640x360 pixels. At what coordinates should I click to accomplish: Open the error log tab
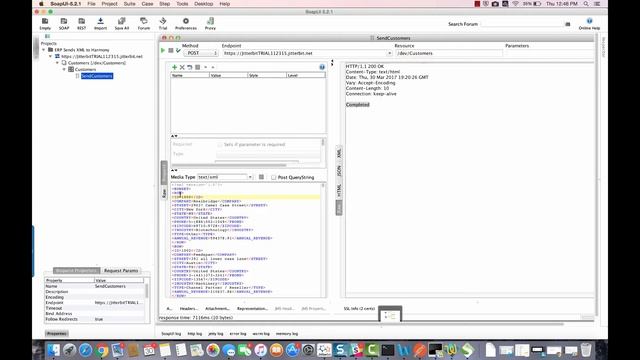(x=238, y=334)
